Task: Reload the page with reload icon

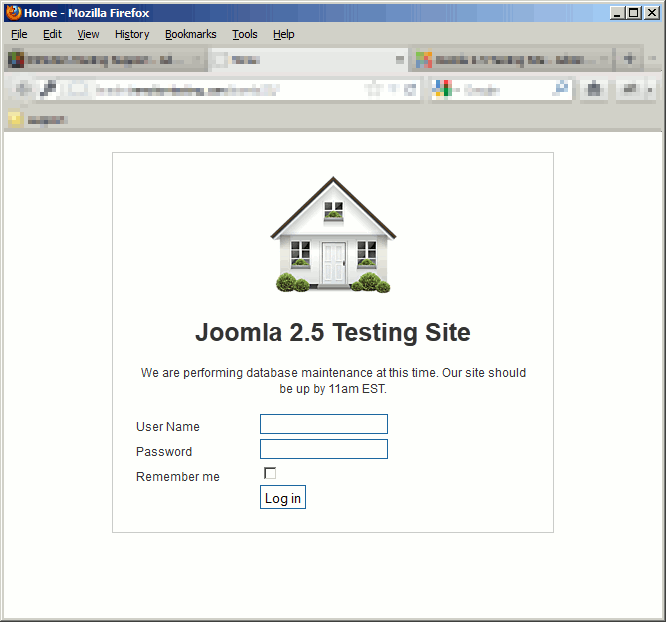Action: [x=410, y=90]
